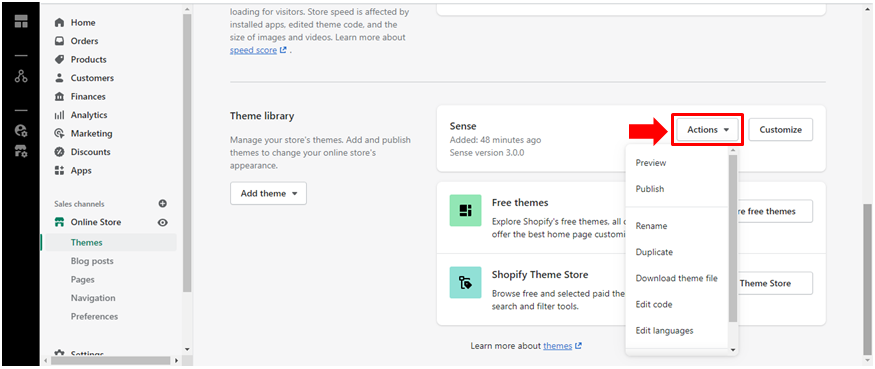Click sidebar horizontal scroll right arrow
Image resolution: width=875 pixels, height=369 pixels.
[176, 361]
